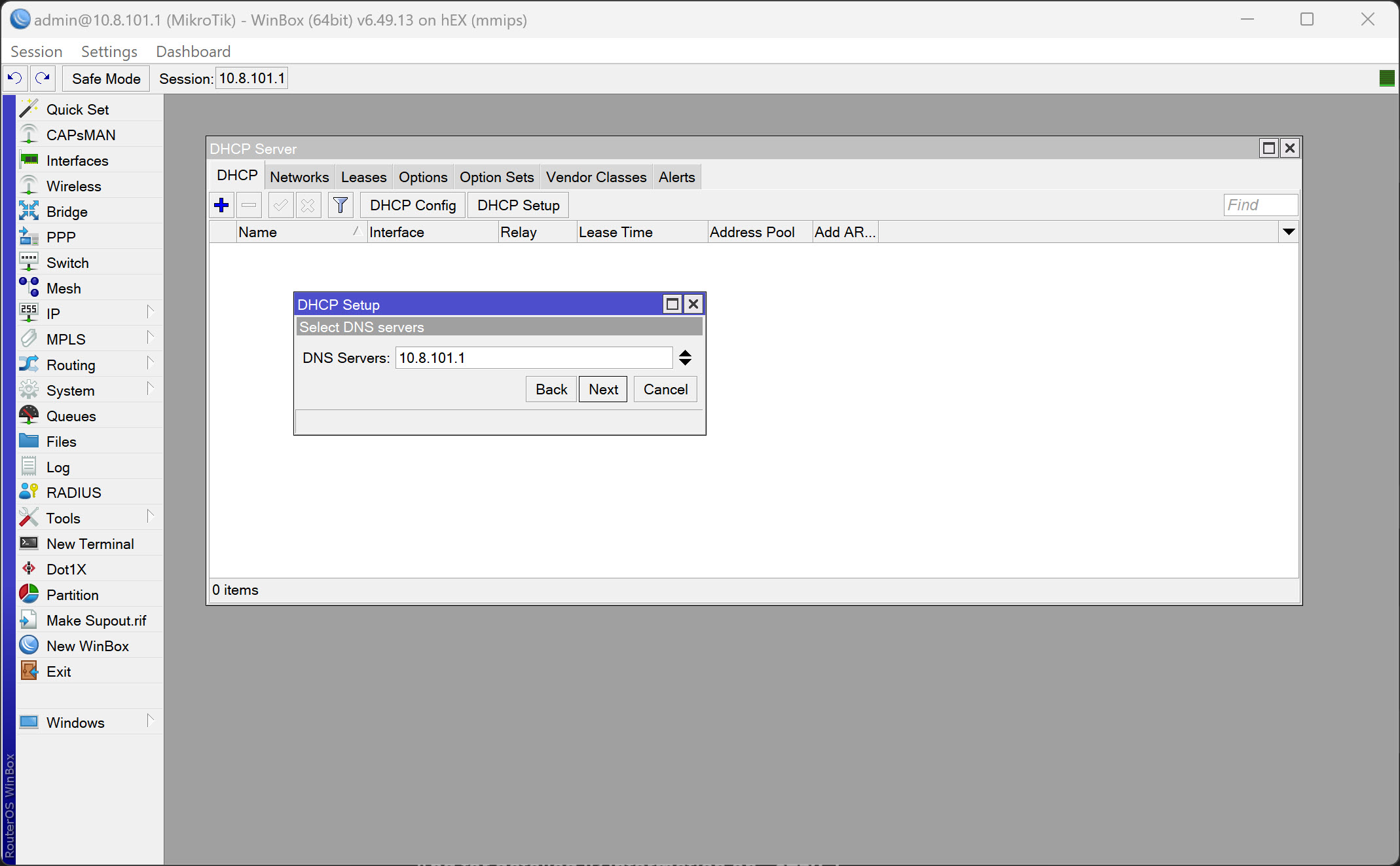This screenshot has width=1400, height=866.
Task: Open the Bridge settings
Action: tap(67, 212)
